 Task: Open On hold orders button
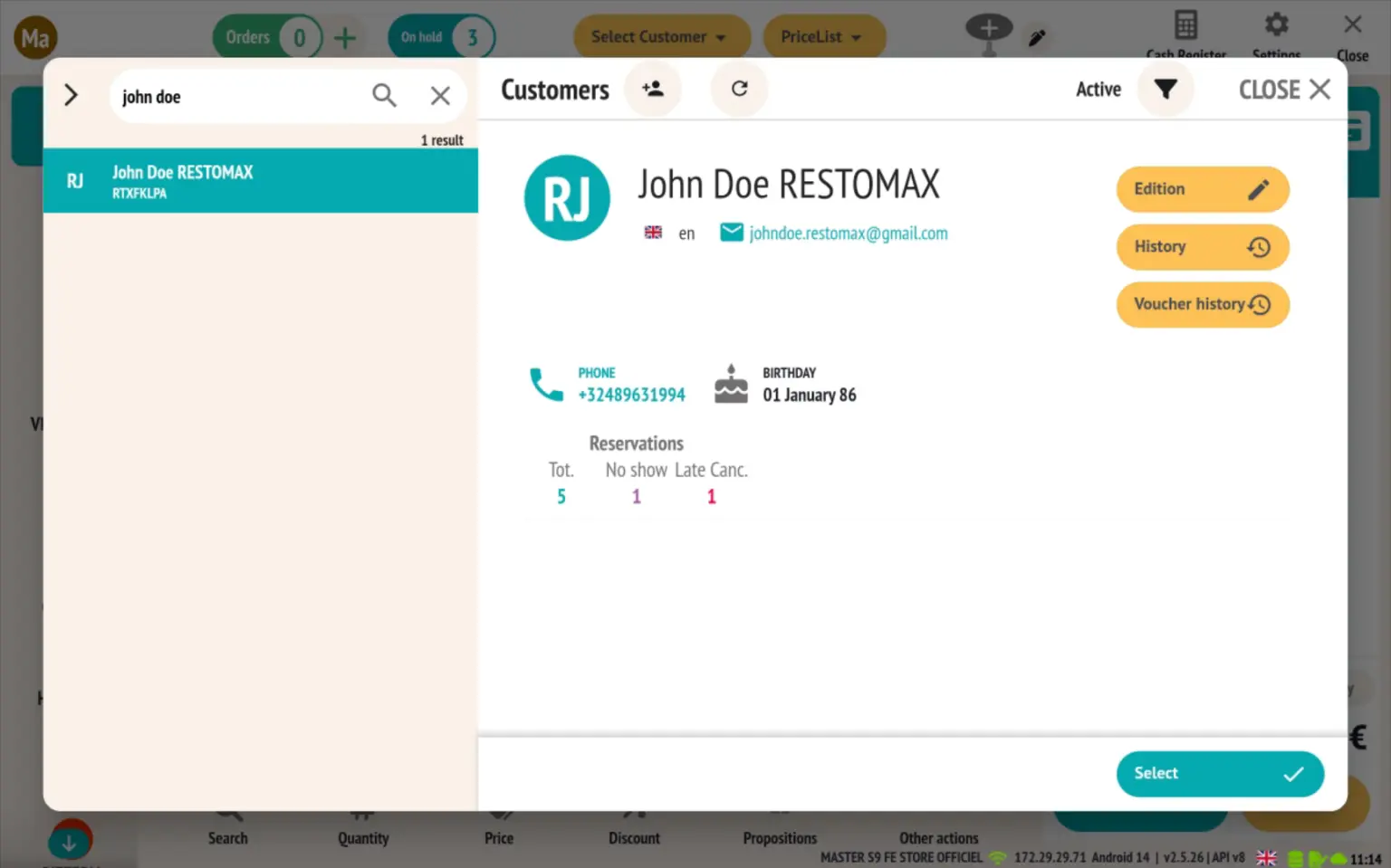pos(442,37)
